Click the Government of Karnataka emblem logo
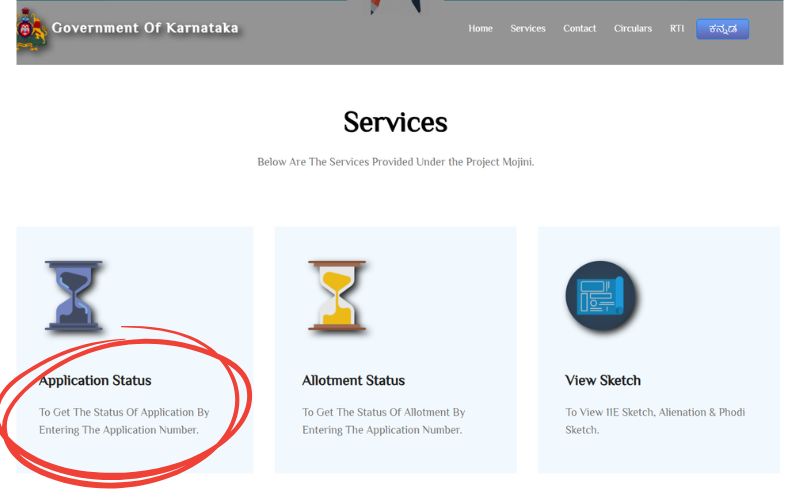Viewport: 800px width, 500px height. (32, 30)
